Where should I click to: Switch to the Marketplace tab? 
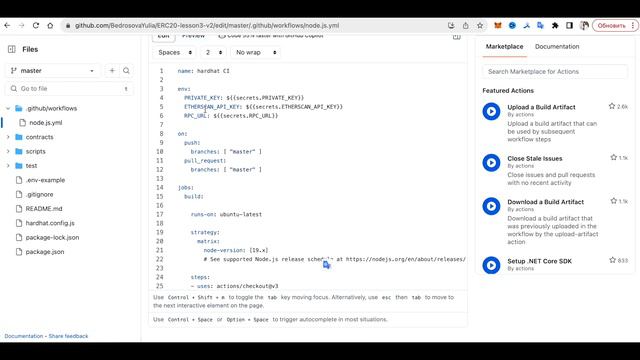click(x=504, y=47)
